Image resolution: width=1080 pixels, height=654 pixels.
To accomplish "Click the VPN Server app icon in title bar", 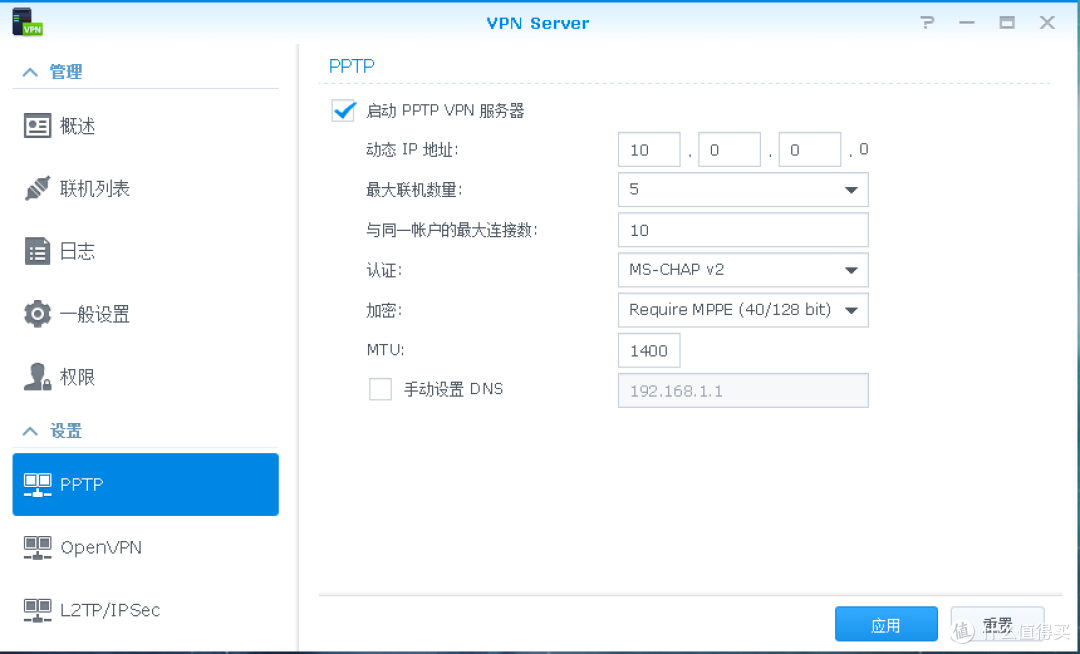I will pos(28,21).
